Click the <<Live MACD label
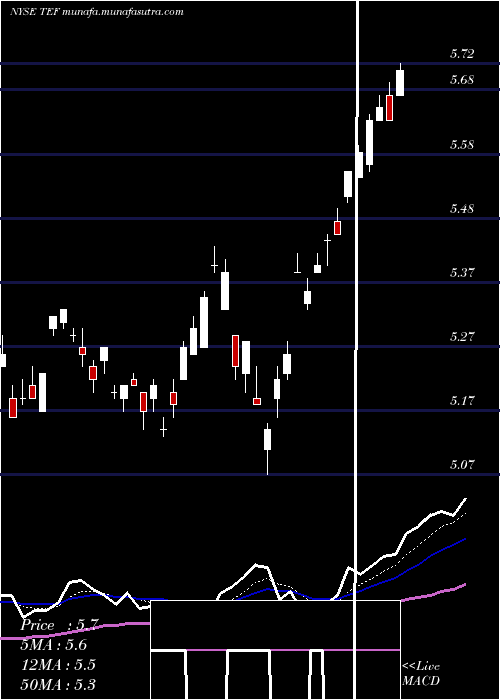The image size is (500, 700). (x=421, y=673)
